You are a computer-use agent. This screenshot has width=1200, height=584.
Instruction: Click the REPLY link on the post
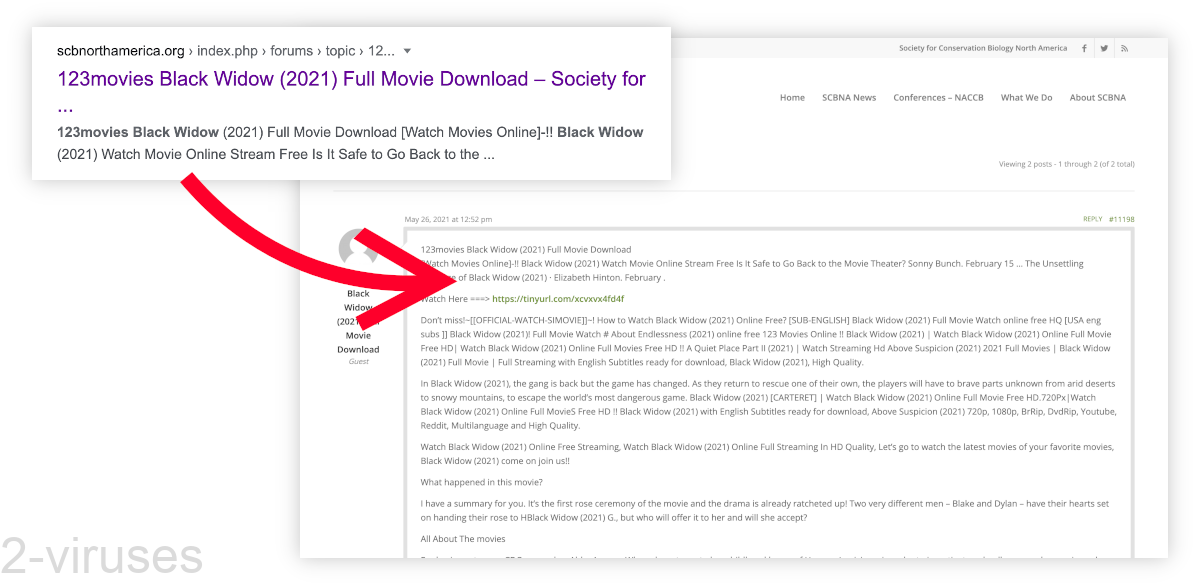[1092, 219]
